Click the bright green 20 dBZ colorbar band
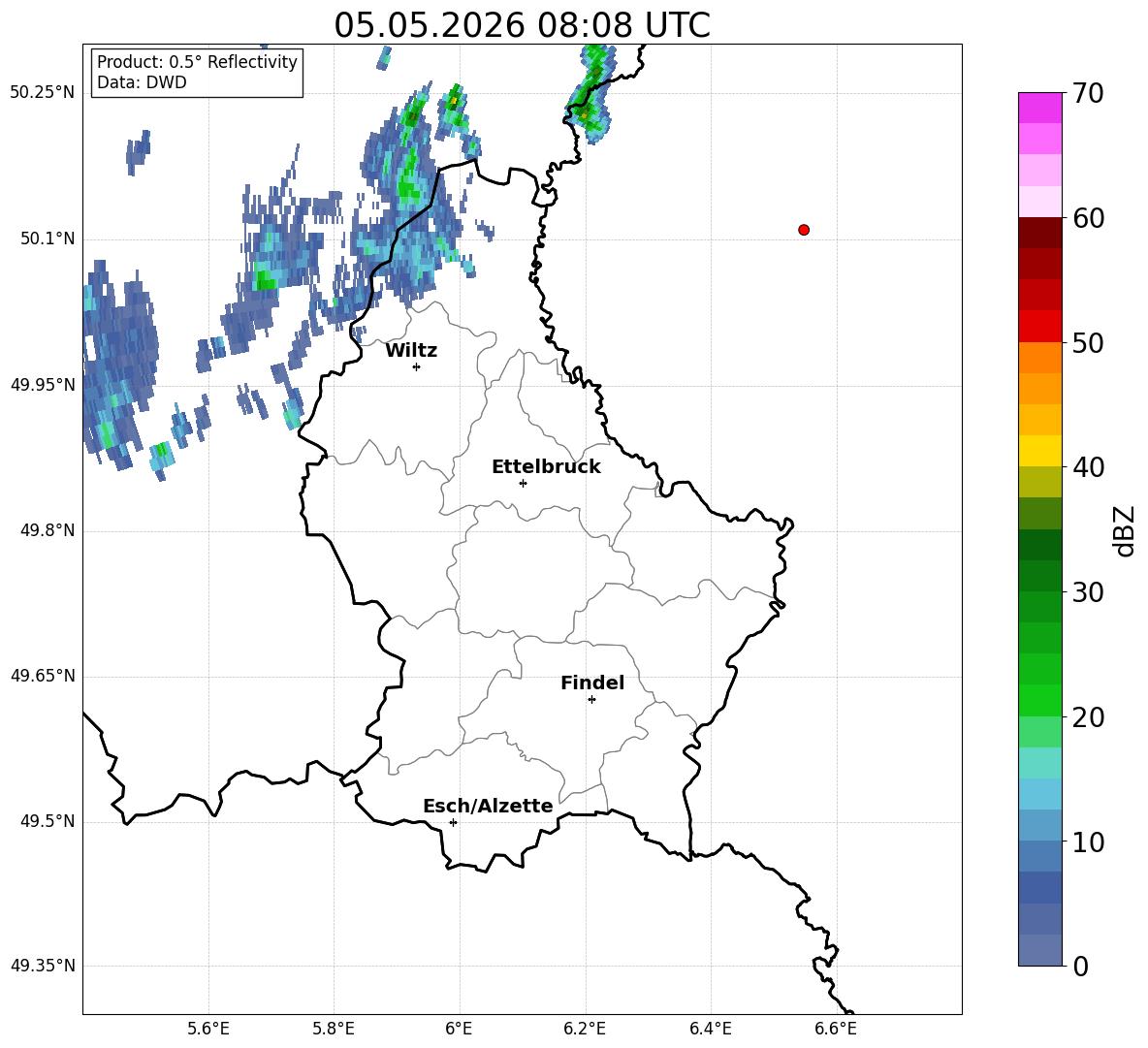Viewport: 1148px width, 1048px height. click(1039, 700)
